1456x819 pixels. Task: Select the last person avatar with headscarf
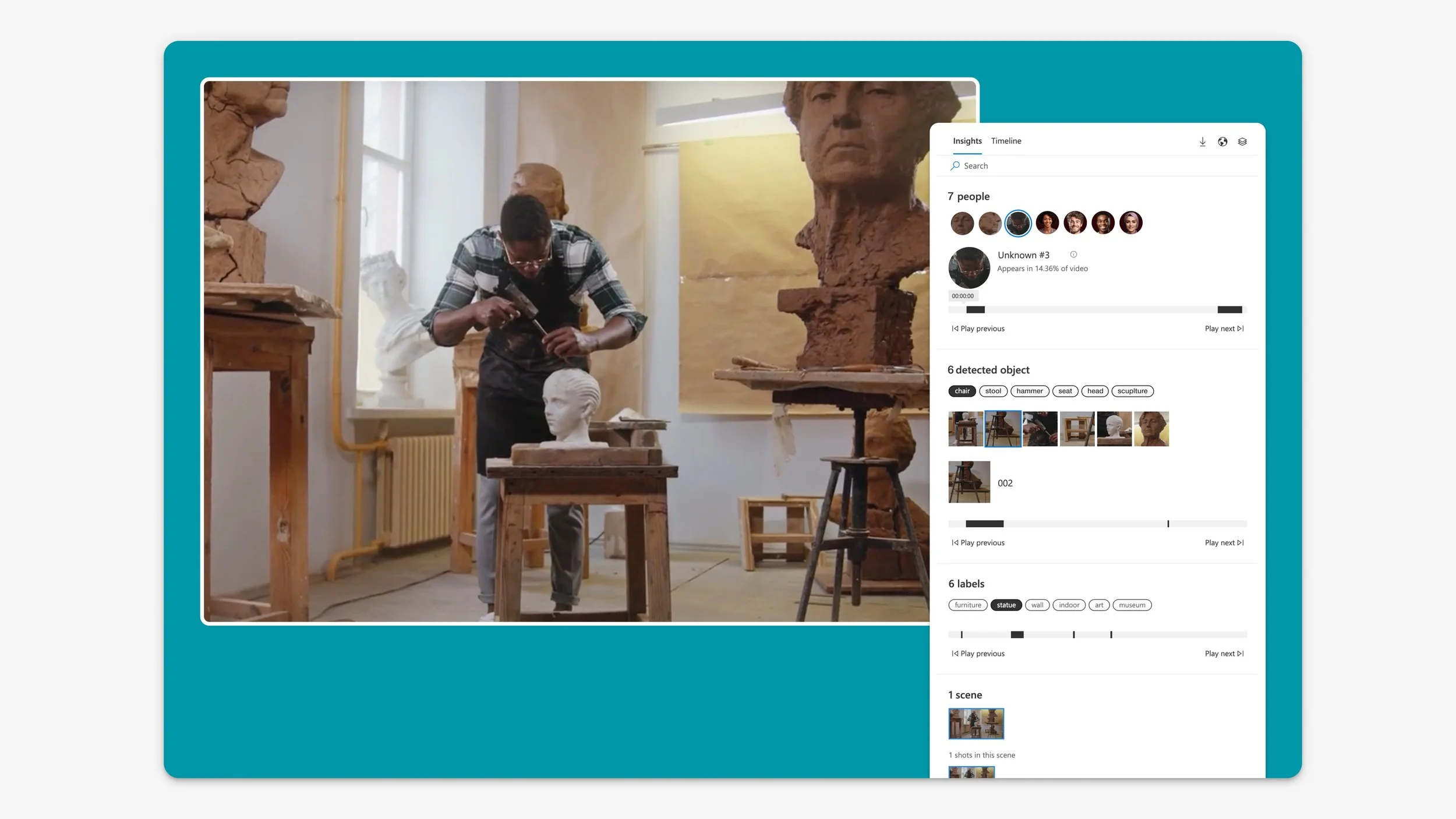(x=1130, y=223)
